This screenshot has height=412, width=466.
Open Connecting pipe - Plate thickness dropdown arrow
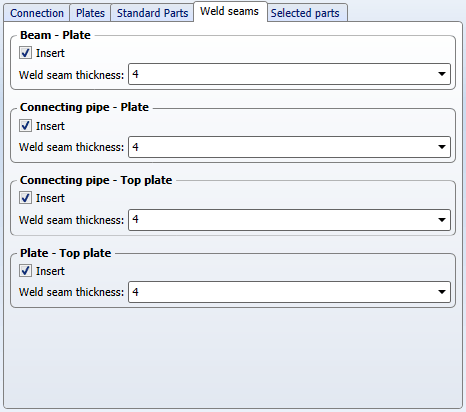442,147
